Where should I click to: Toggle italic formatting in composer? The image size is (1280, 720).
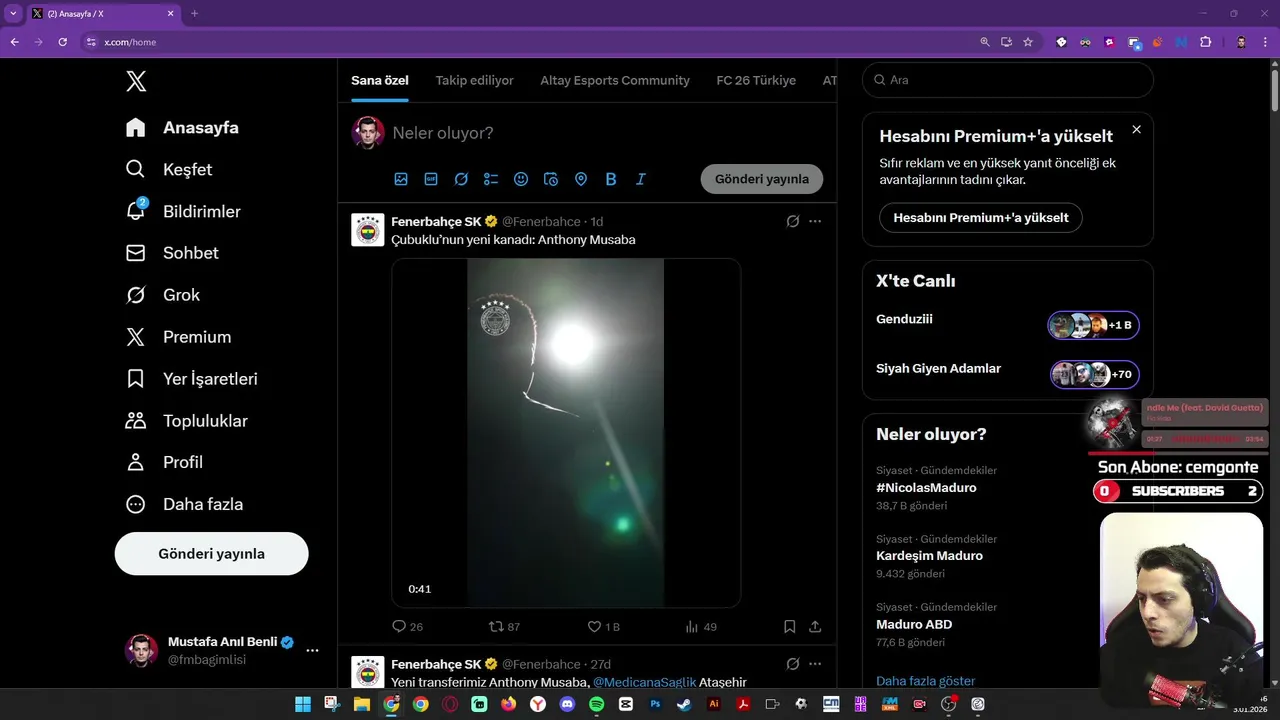click(x=641, y=179)
